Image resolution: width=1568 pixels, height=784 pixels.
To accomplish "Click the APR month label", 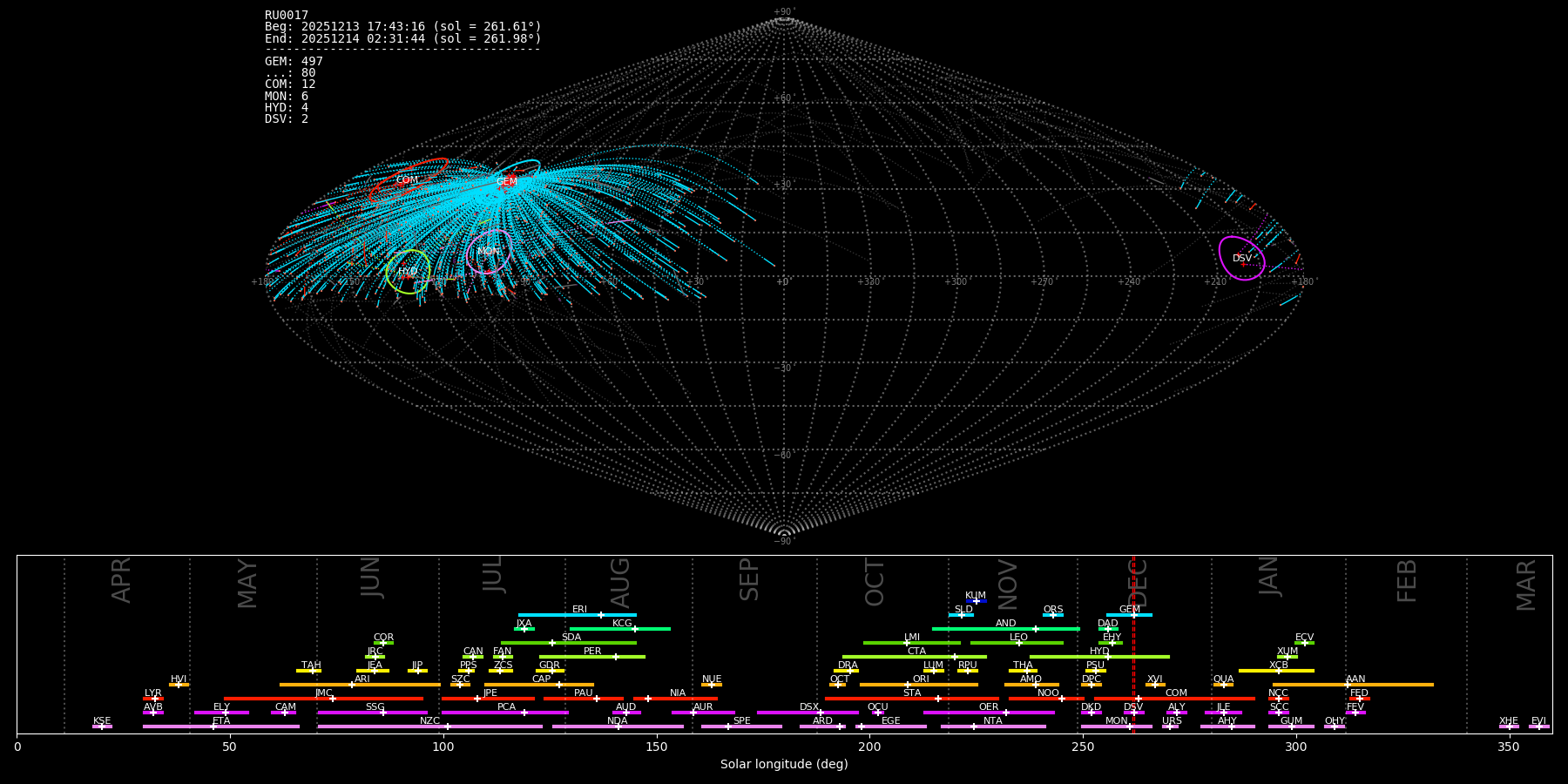I will point(121,580).
